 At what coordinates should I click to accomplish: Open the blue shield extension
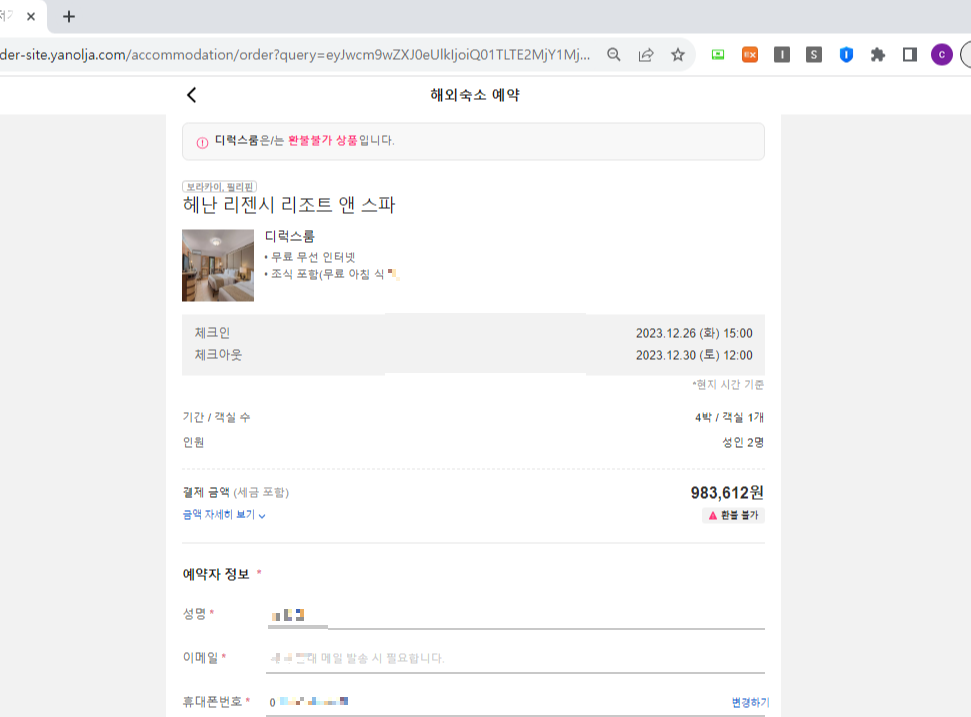click(x=846, y=55)
